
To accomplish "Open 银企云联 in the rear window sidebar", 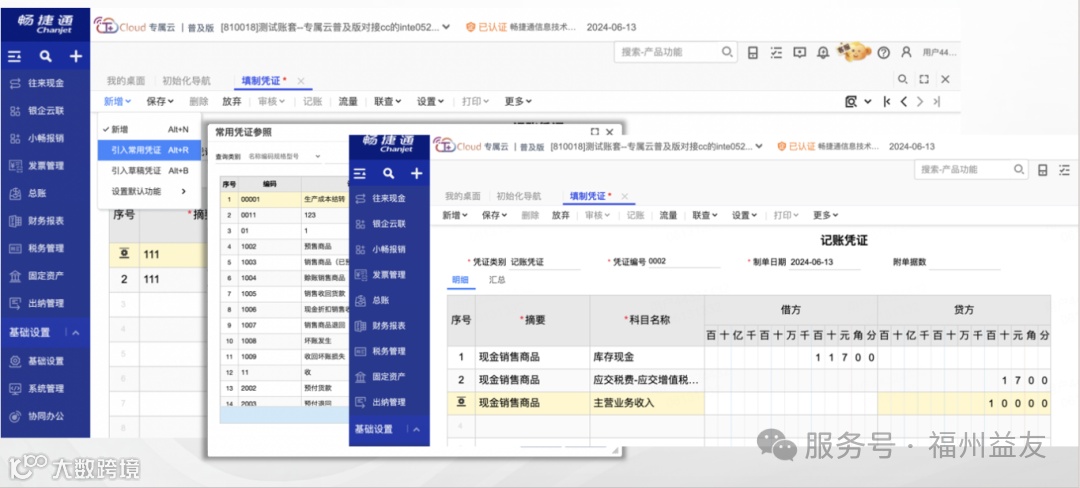I will 45,111.
